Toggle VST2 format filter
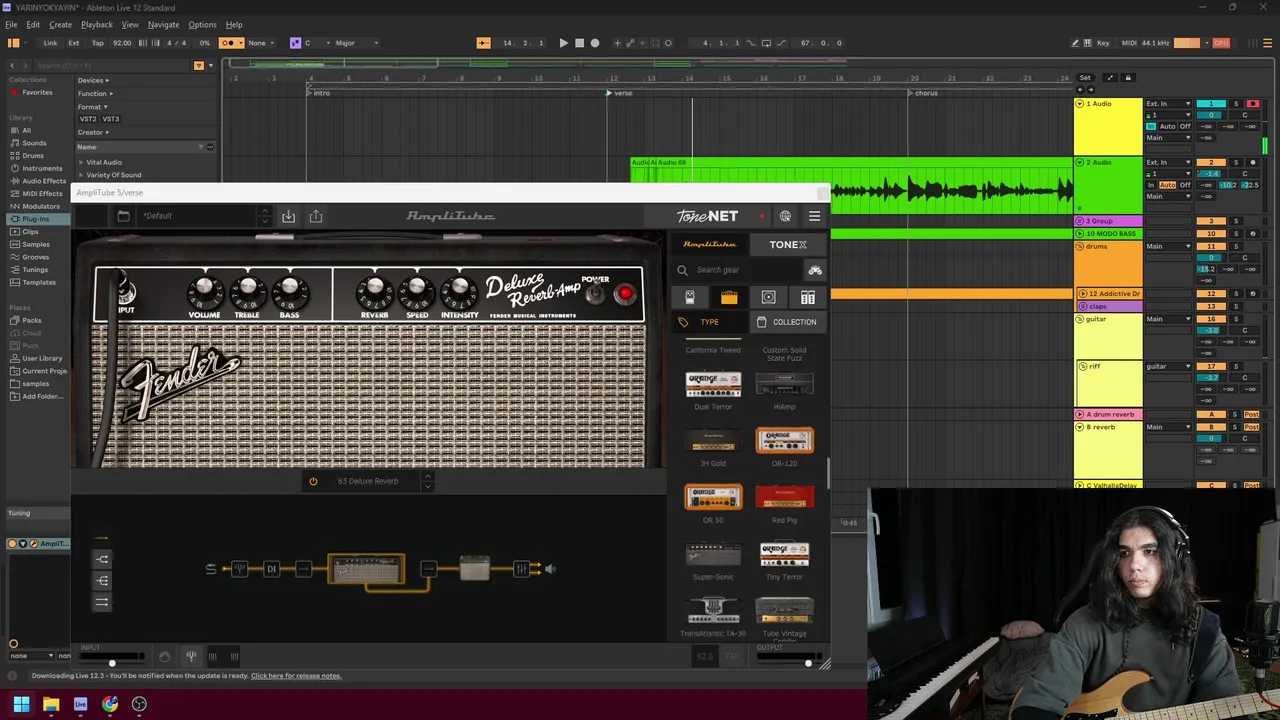Viewport: 1280px width, 720px height. click(x=88, y=119)
